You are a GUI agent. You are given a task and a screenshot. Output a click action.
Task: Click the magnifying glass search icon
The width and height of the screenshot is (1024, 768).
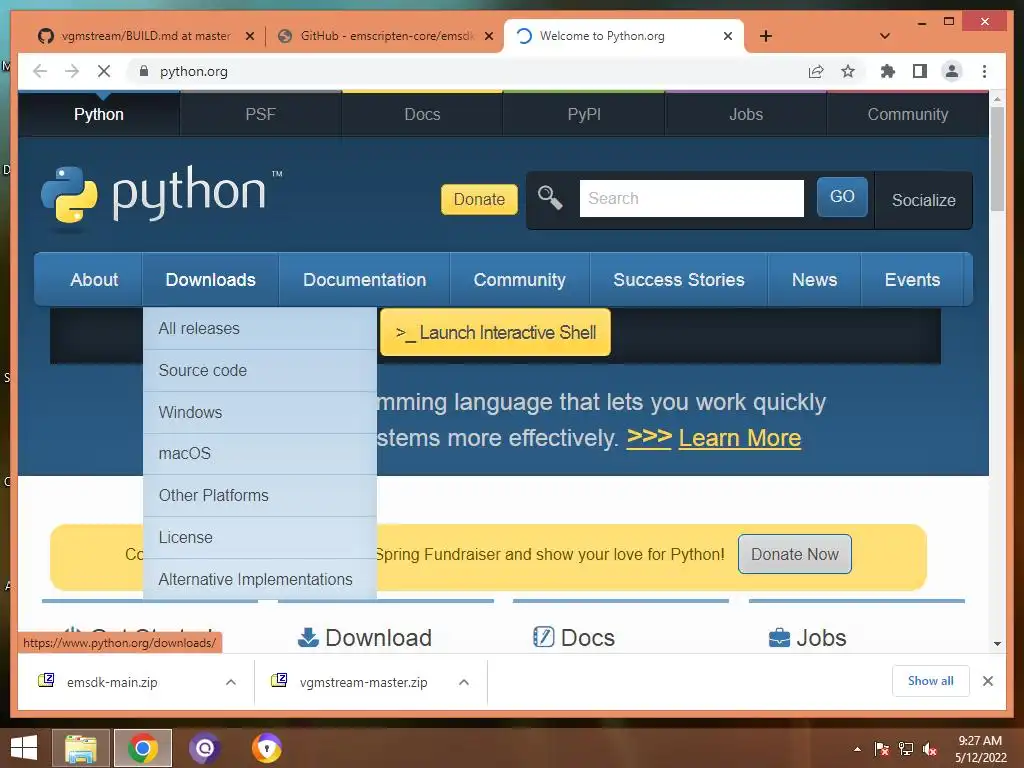point(550,197)
